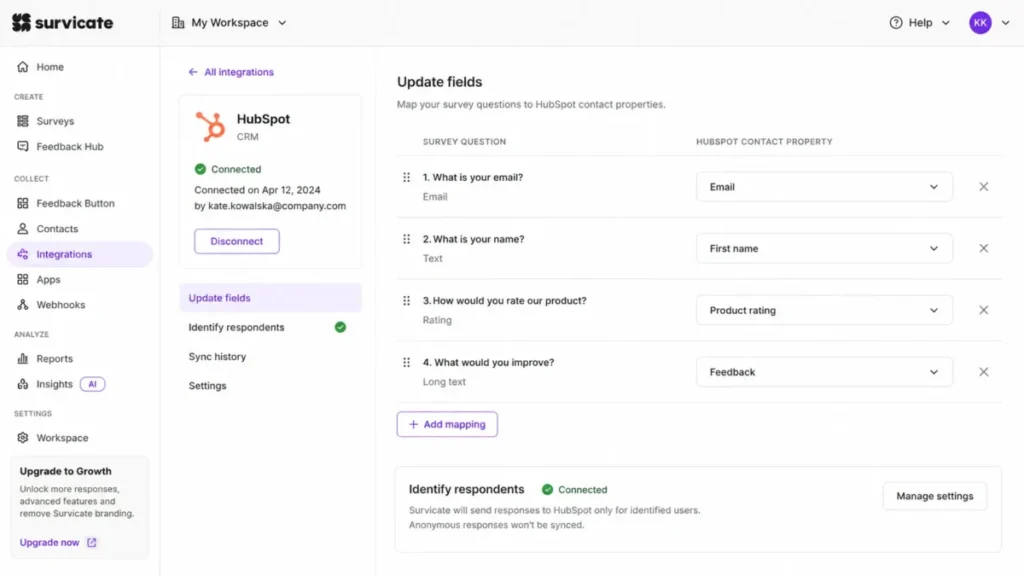Click the Feedback Hub icon
Viewport: 1024px width, 576px height.
[23, 146]
